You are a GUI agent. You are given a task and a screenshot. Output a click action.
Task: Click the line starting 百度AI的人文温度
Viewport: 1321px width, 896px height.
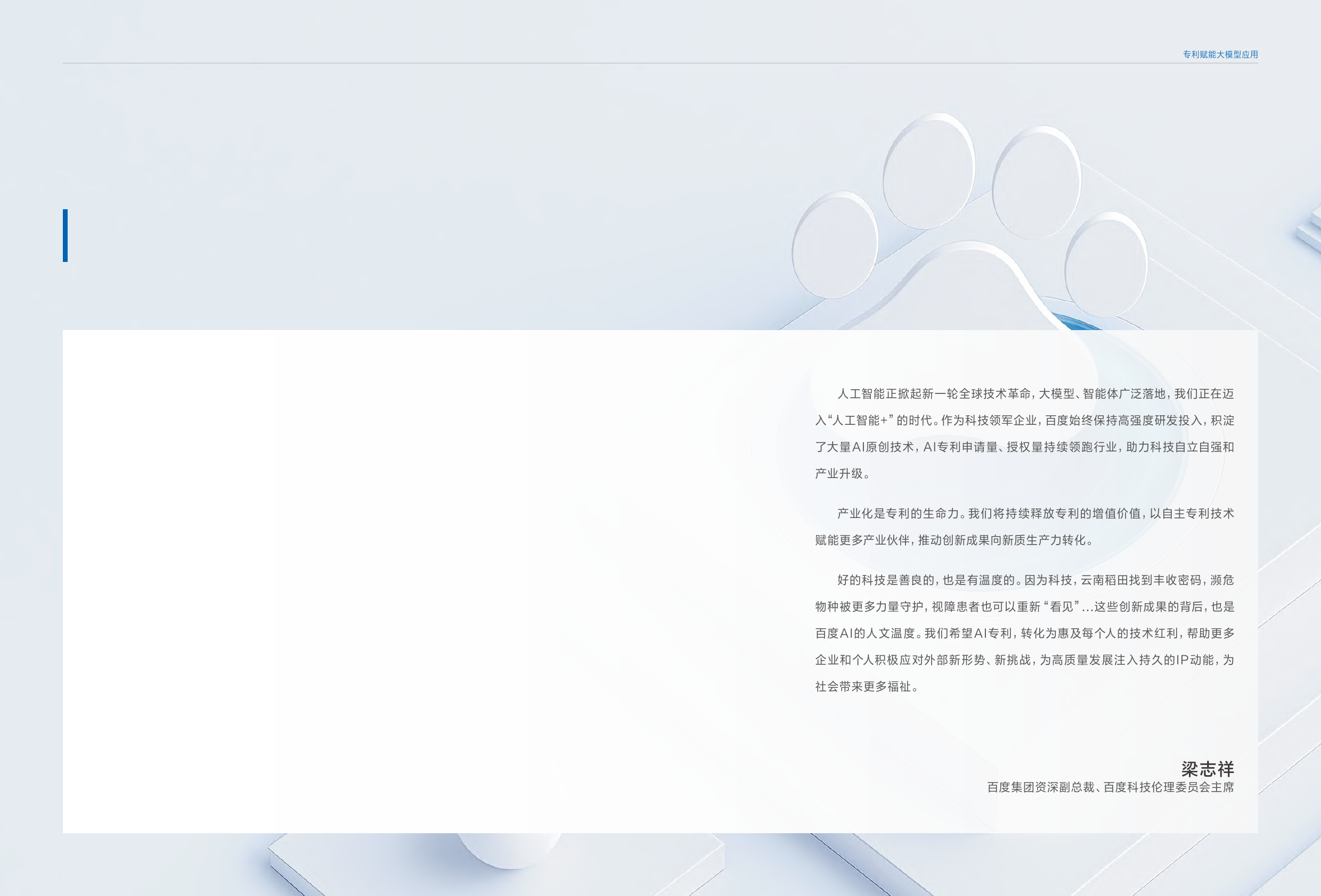[1024, 633]
